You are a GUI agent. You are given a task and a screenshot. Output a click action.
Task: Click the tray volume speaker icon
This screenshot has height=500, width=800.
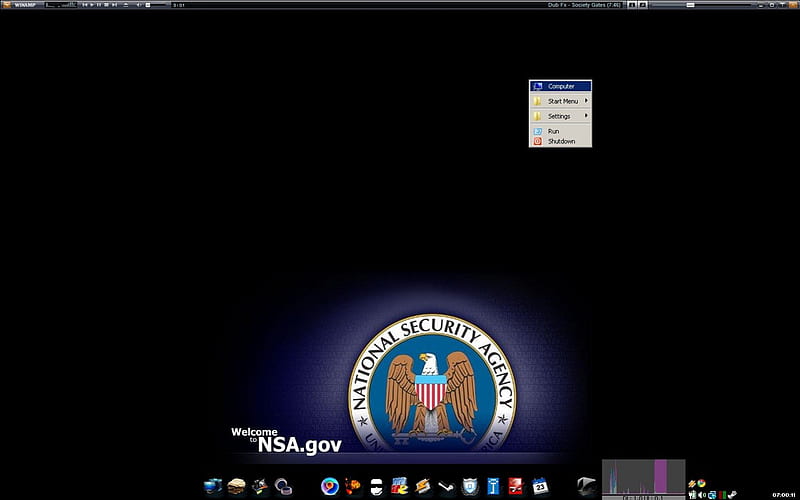(x=702, y=495)
